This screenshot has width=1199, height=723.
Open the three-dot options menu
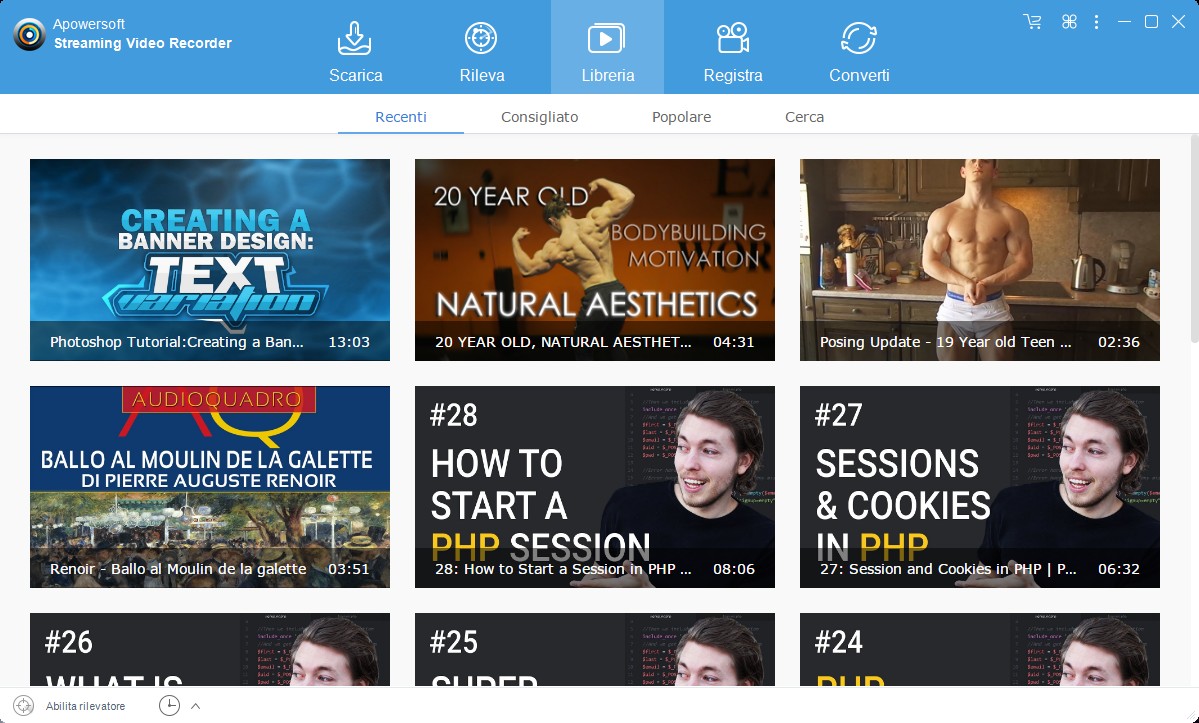point(1097,21)
